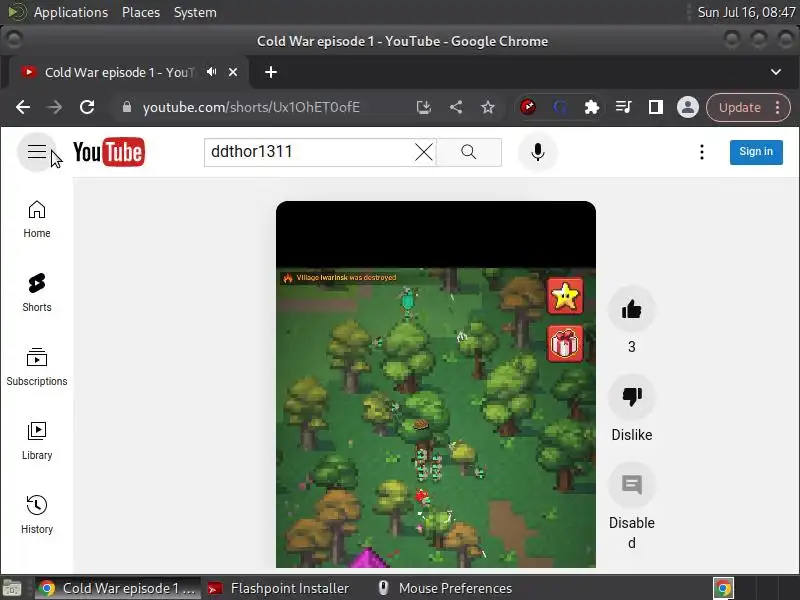The width and height of the screenshot is (800, 600).
Task: Open History in the sidebar
Action: coord(37,515)
